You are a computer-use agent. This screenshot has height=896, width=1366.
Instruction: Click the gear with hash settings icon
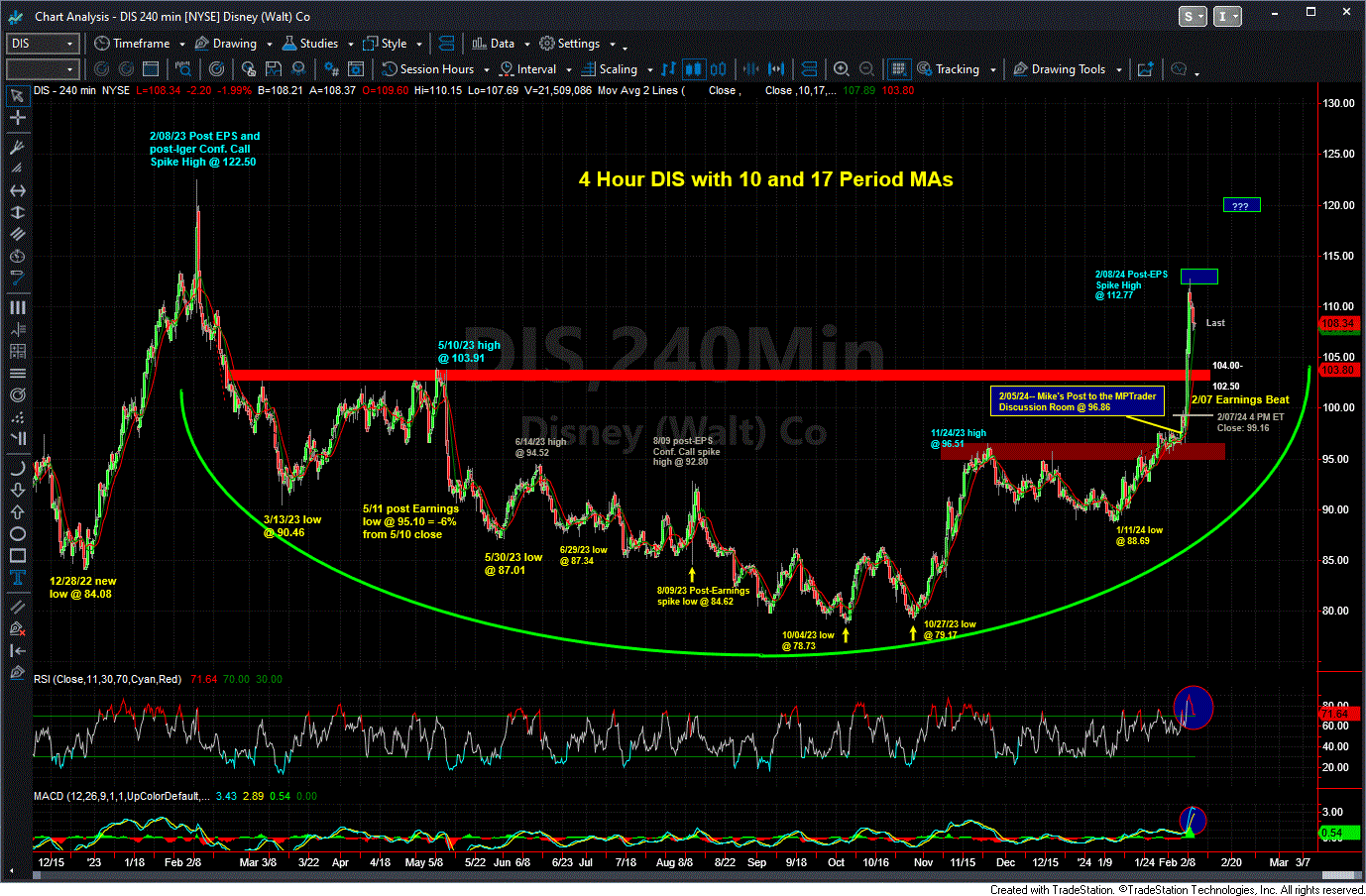click(331, 69)
